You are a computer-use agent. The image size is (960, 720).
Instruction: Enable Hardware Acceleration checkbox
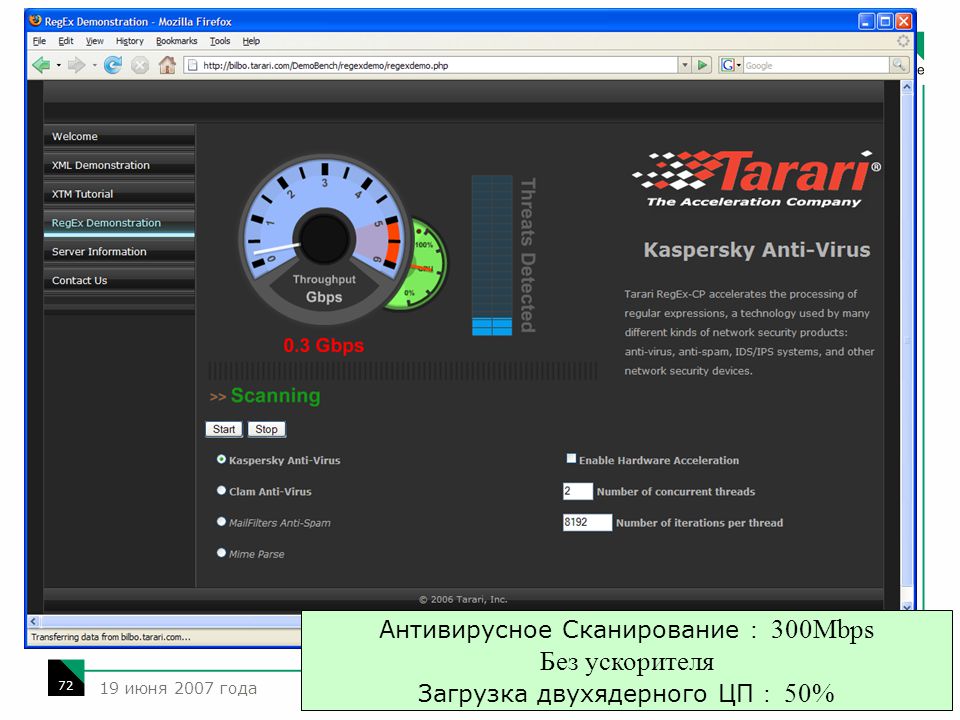[571, 459]
